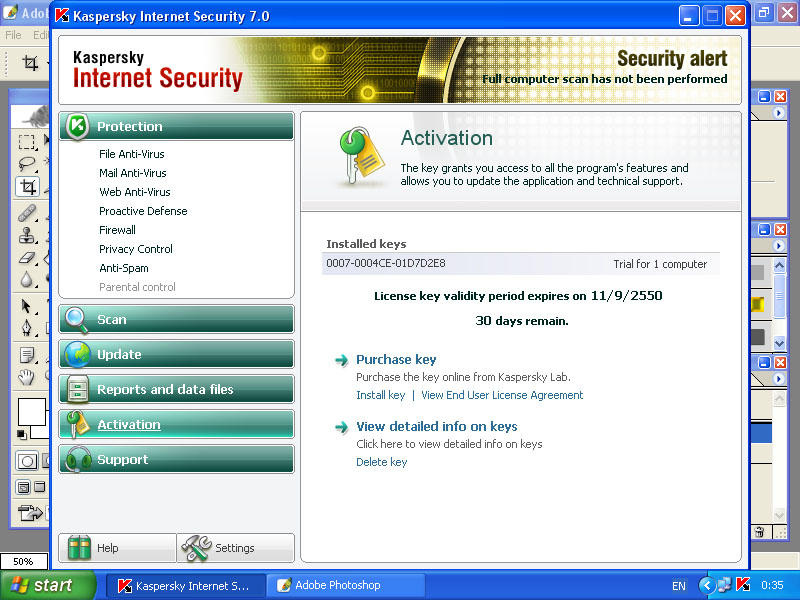Click the Kaspersky icon in the system tray
Image resolution: width=800 pixels, height=600 pixels.
click(x=743, y=585)
